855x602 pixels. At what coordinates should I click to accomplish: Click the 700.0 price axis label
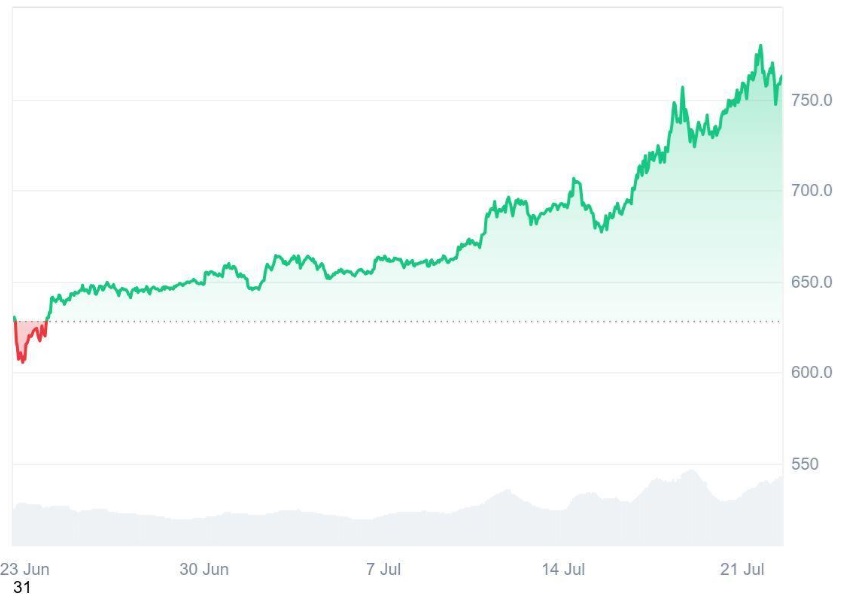click(812, 190)
